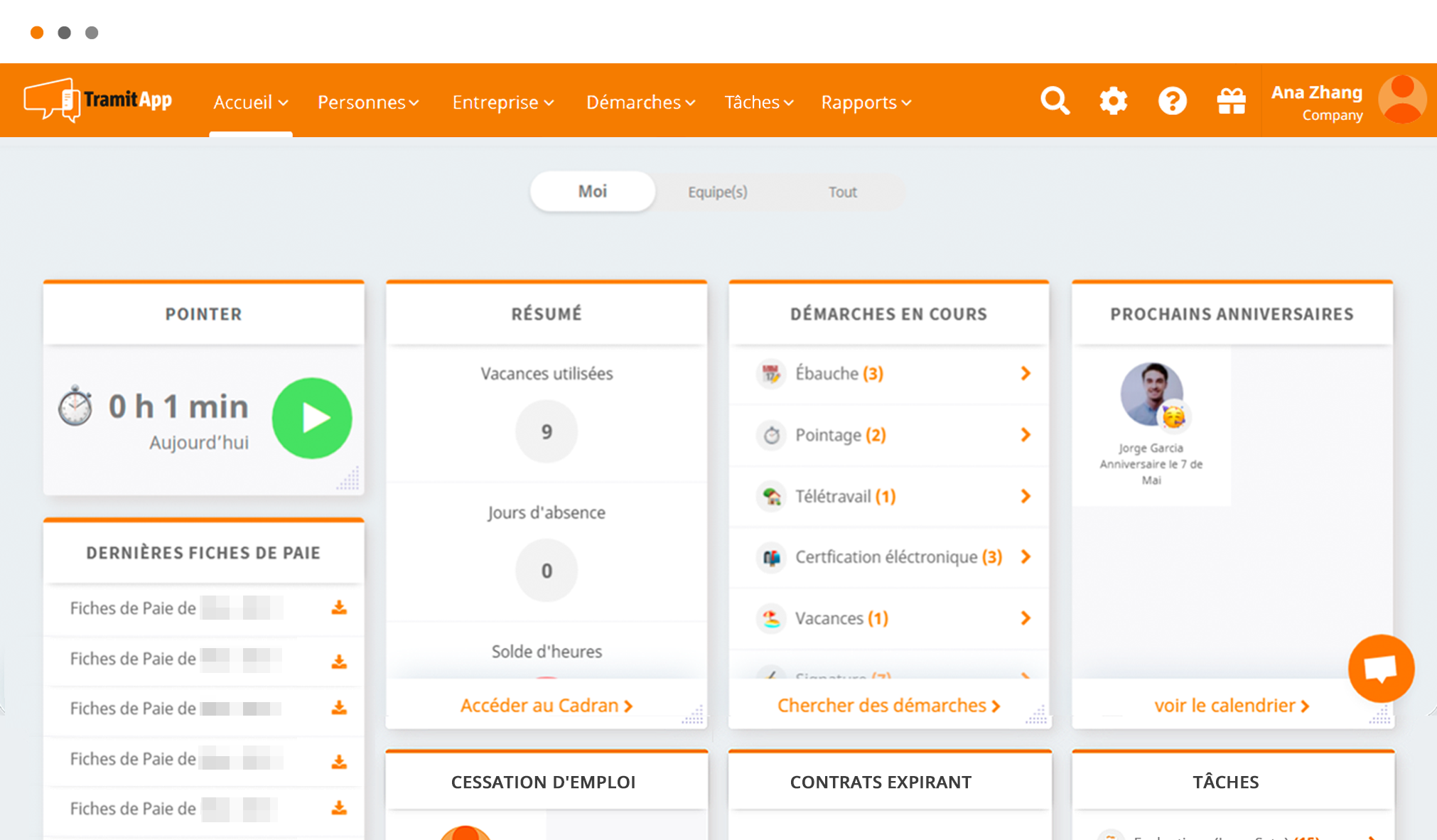Open the Rapports dropdown menu
Screen dimensions: 1437x840
[x=866, y=102]
